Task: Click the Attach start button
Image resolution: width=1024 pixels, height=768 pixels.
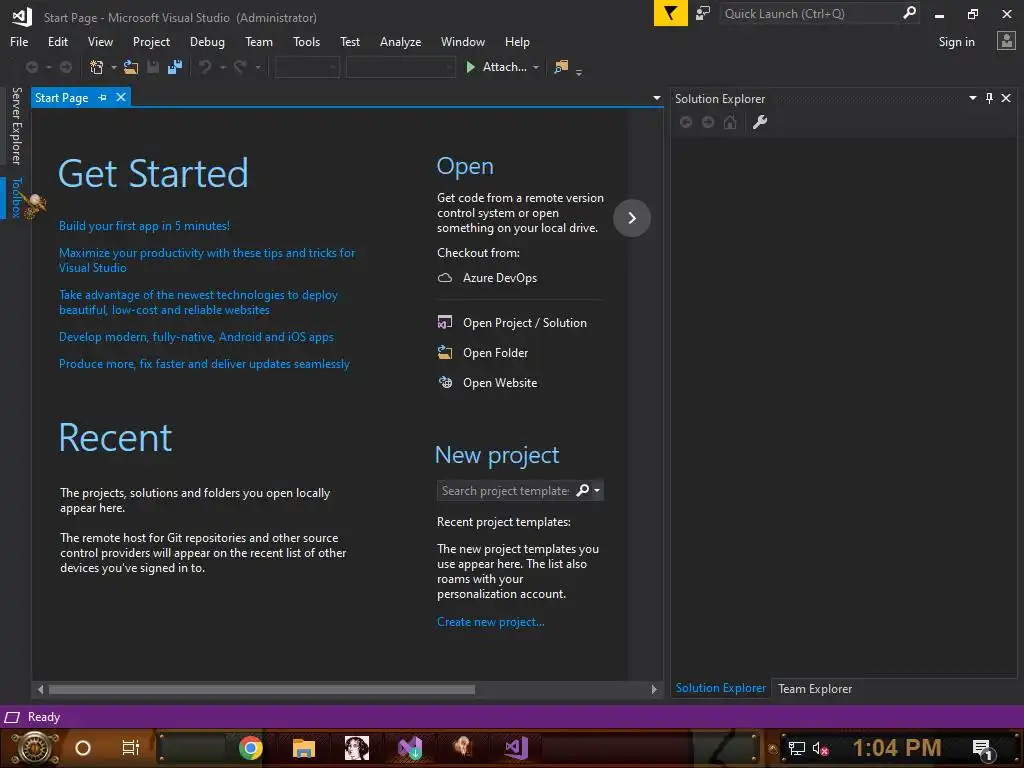Action: [x=497, y=67]
